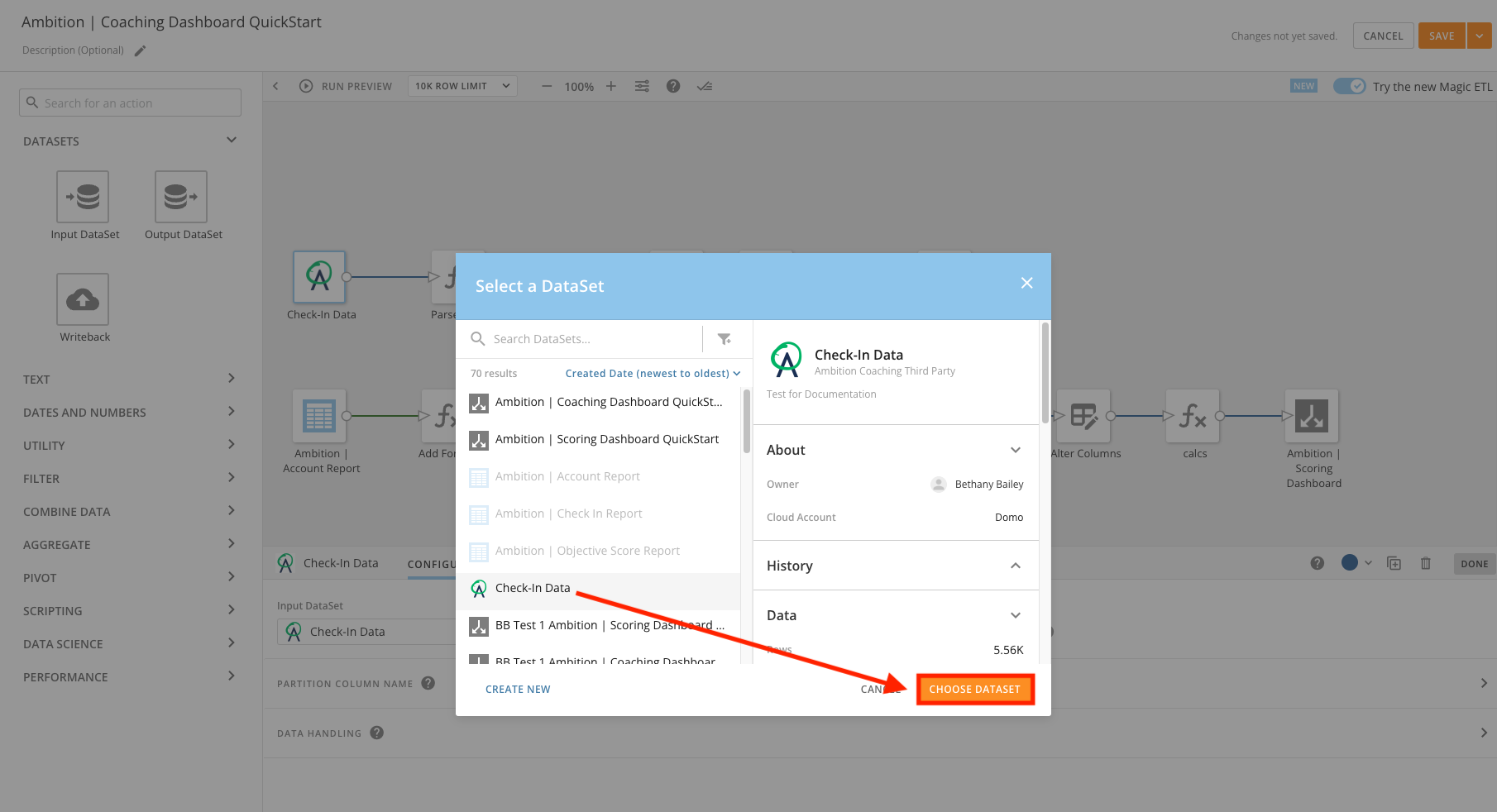The height and width of the screenshot is (812, 1497).
Task: Open tile help icon in config bar
Action: pos(1318,563)
